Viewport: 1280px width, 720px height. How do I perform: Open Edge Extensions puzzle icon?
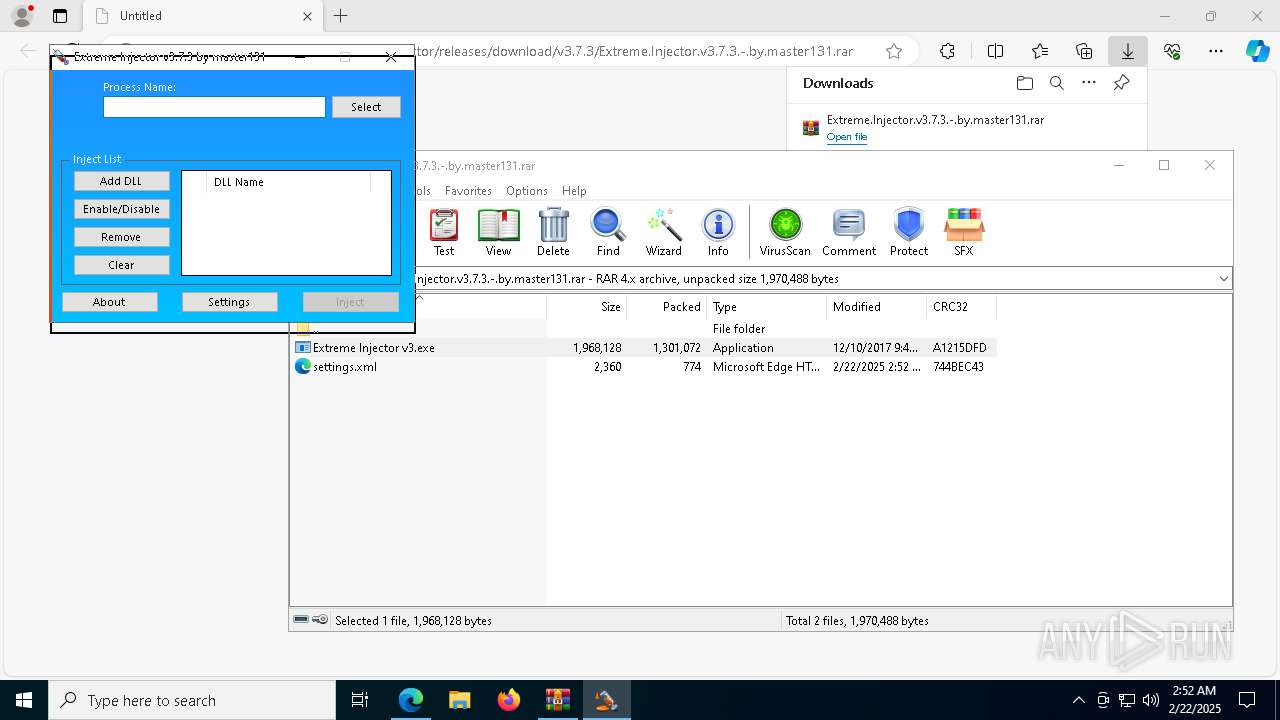pos(947,51)
